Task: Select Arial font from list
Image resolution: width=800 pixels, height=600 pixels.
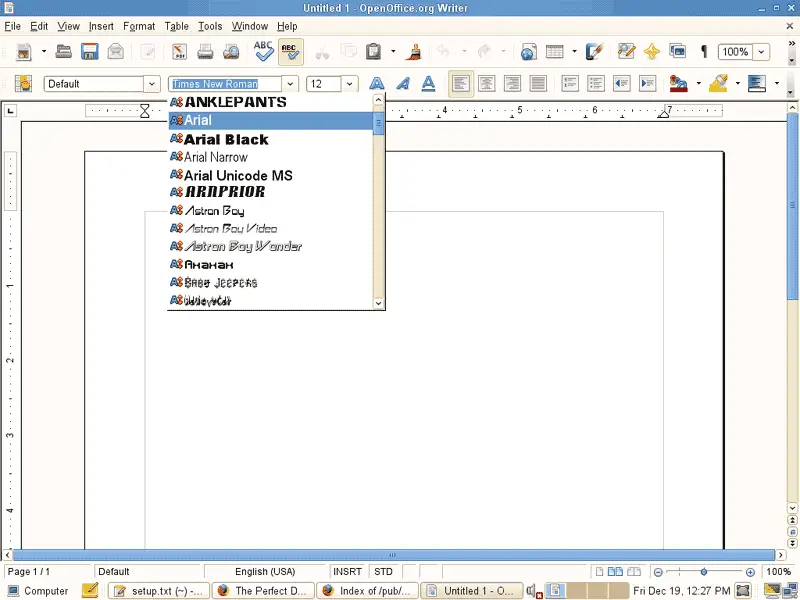Action: pyautogui.click(x=271, y=120)
